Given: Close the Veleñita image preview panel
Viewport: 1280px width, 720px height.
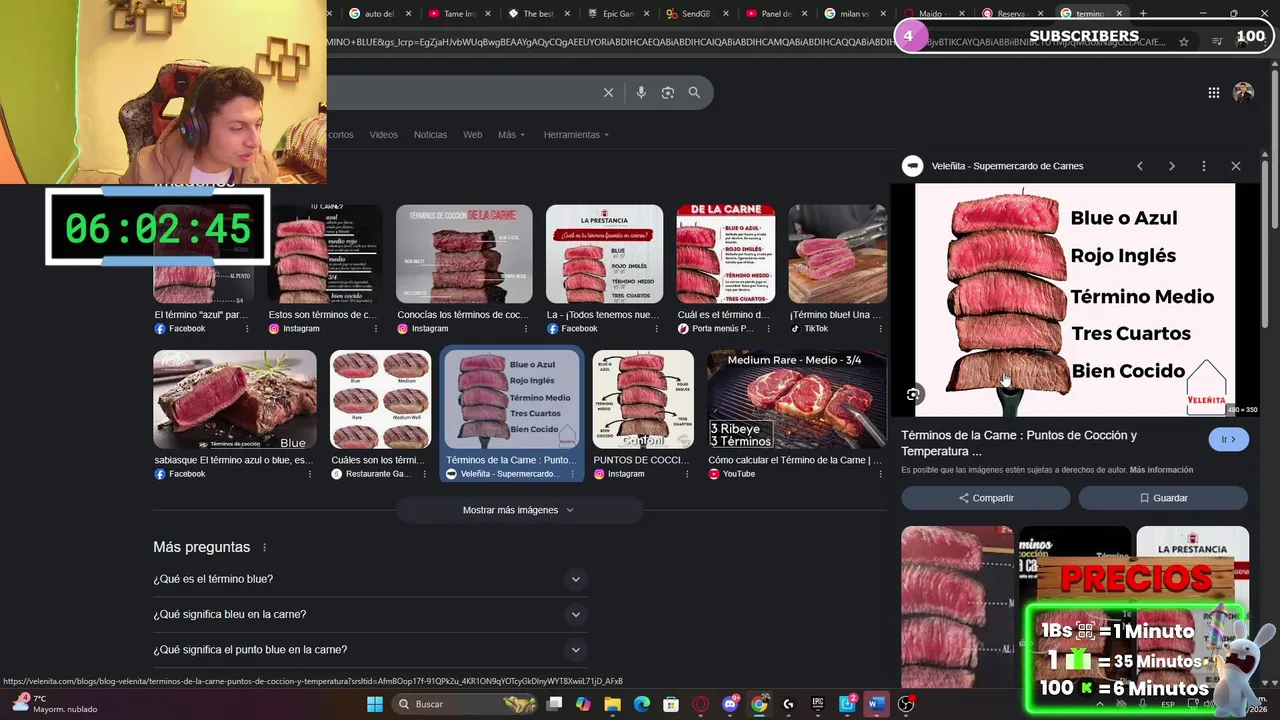Looking at the screenshot, I should point(1236,166).
